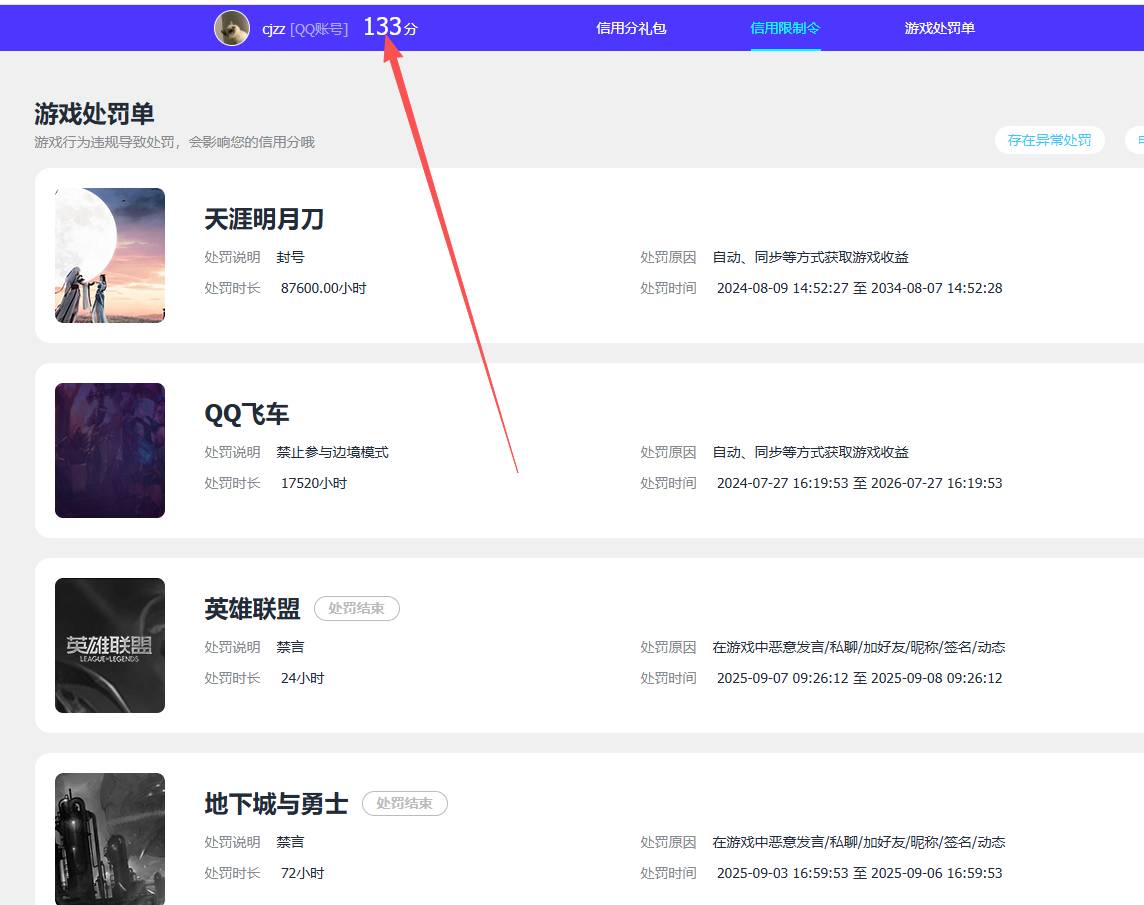Select the 英雄联盟 game title
This screenshot has width=1144, height=905.
(x=252, y=609)
